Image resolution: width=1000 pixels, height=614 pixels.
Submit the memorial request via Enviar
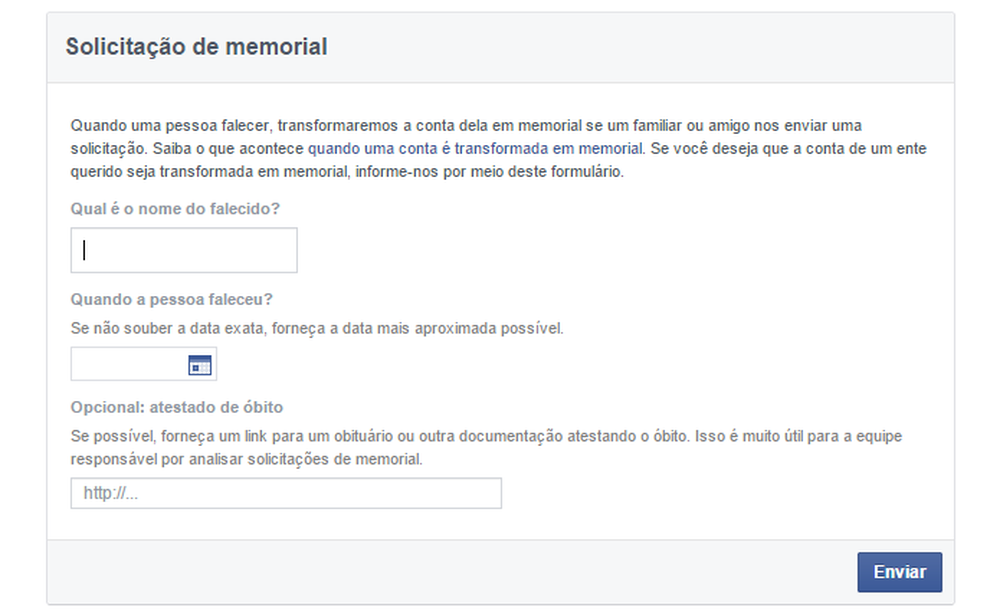[x=898, y=573]
